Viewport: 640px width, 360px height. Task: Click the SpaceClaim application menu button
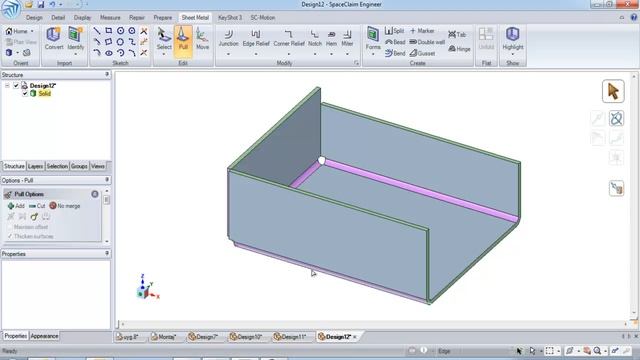point(10,9)
